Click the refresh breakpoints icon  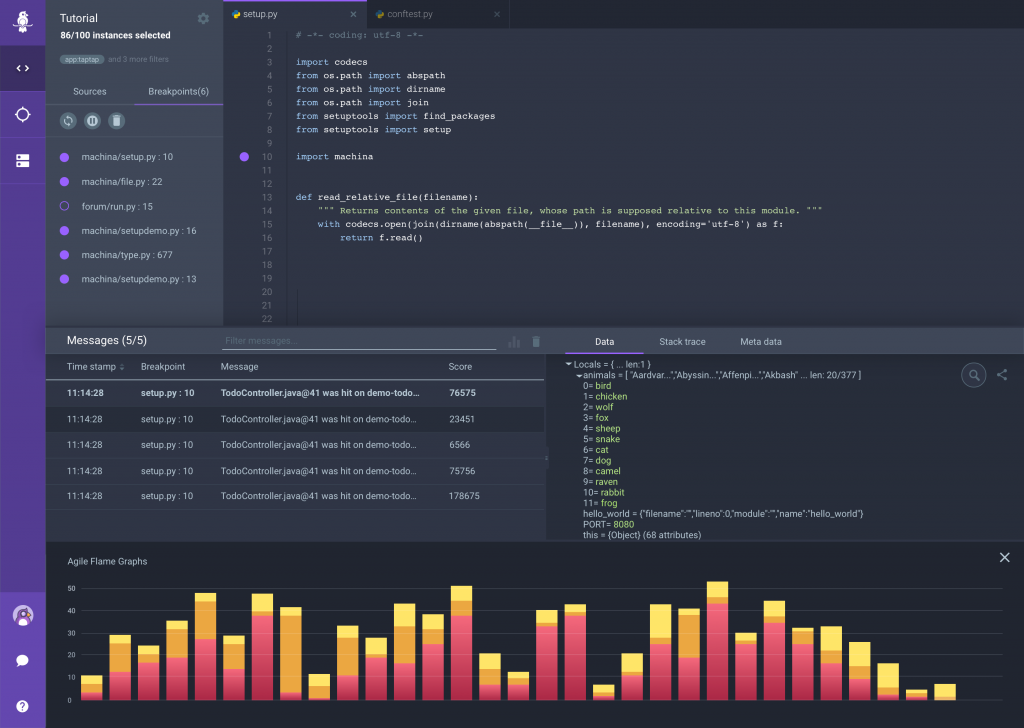pos(68,121)
